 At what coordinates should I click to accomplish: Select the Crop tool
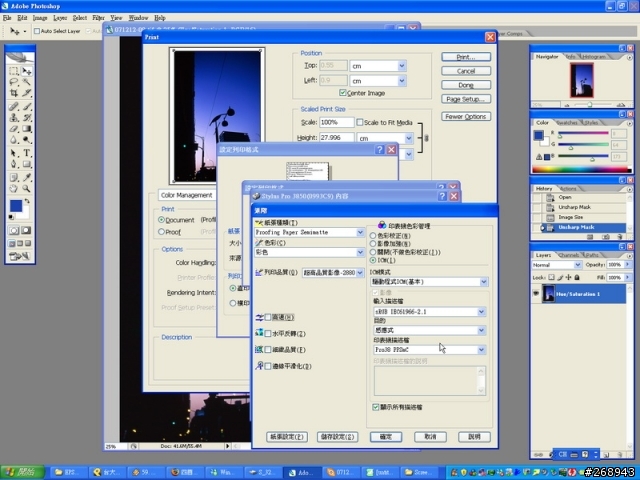(13, 93)
